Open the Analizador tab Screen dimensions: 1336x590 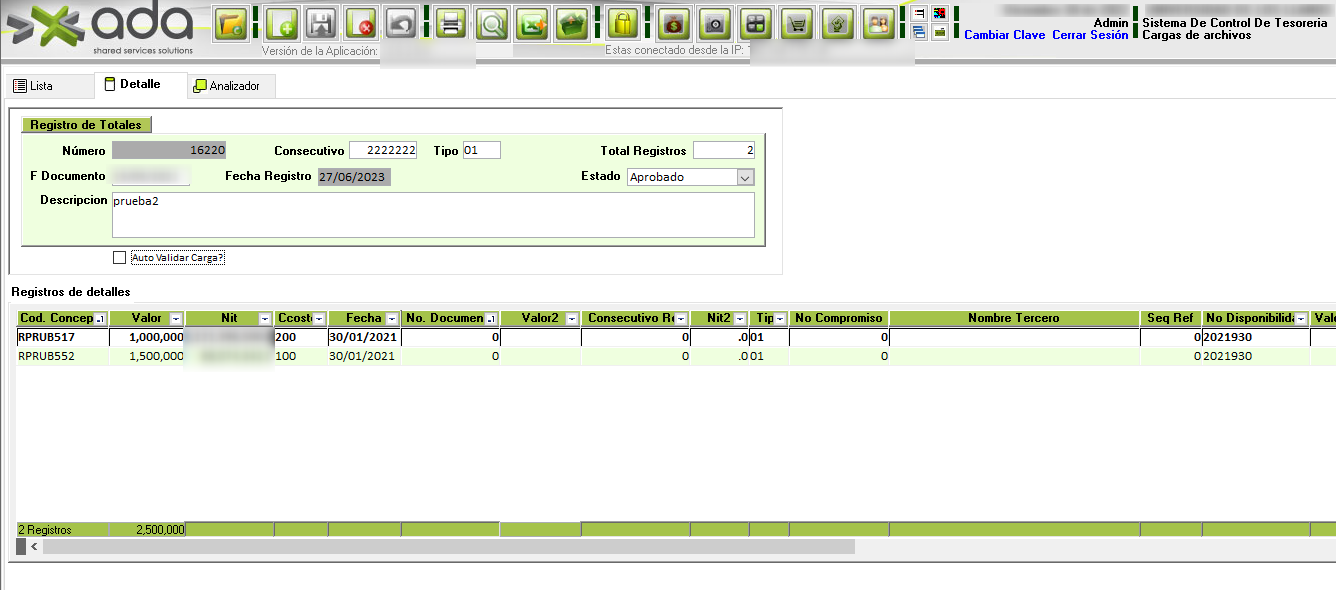coord(227,86)
